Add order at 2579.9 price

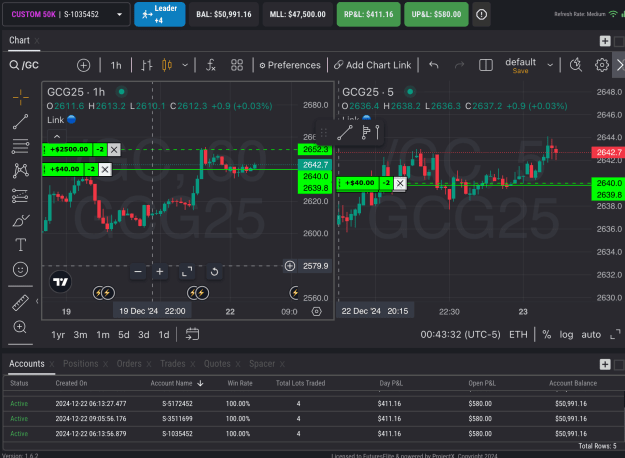pos(290,265)
